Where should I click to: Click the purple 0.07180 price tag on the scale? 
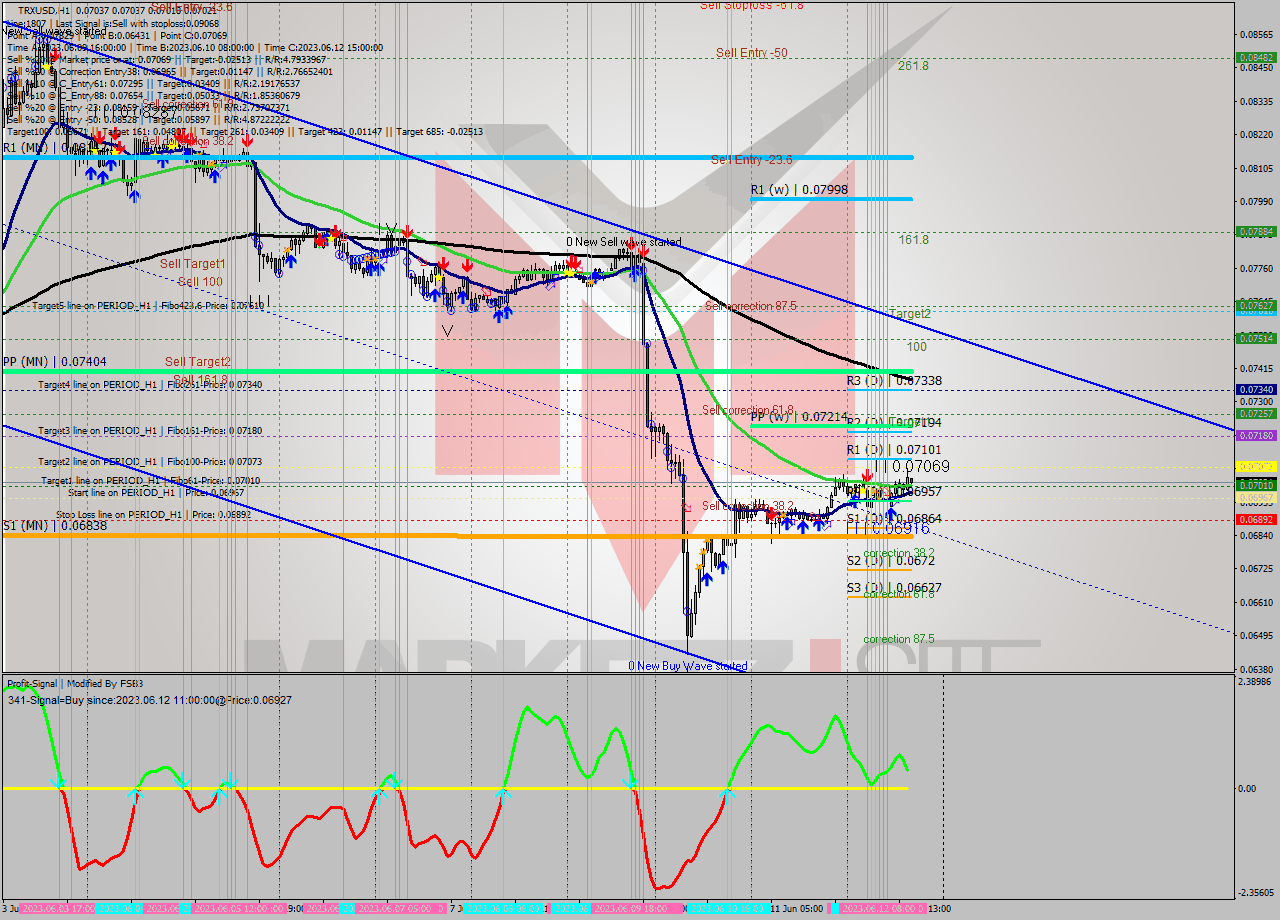(1256, 434)
